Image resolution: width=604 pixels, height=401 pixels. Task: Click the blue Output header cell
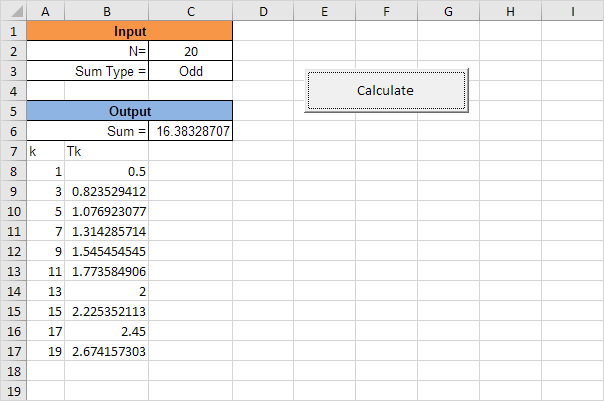129,111
